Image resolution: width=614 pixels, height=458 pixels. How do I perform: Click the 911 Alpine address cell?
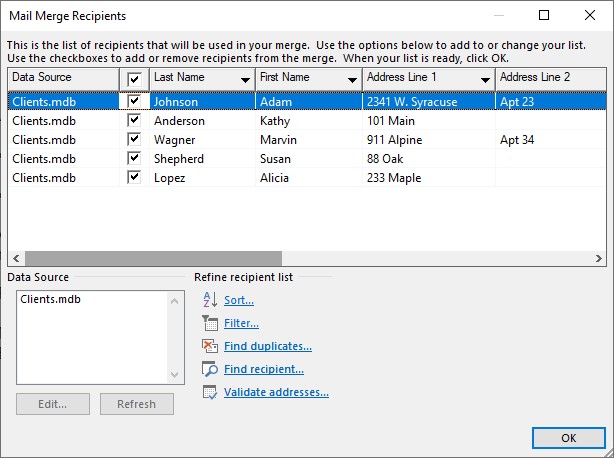click(429, 140)
